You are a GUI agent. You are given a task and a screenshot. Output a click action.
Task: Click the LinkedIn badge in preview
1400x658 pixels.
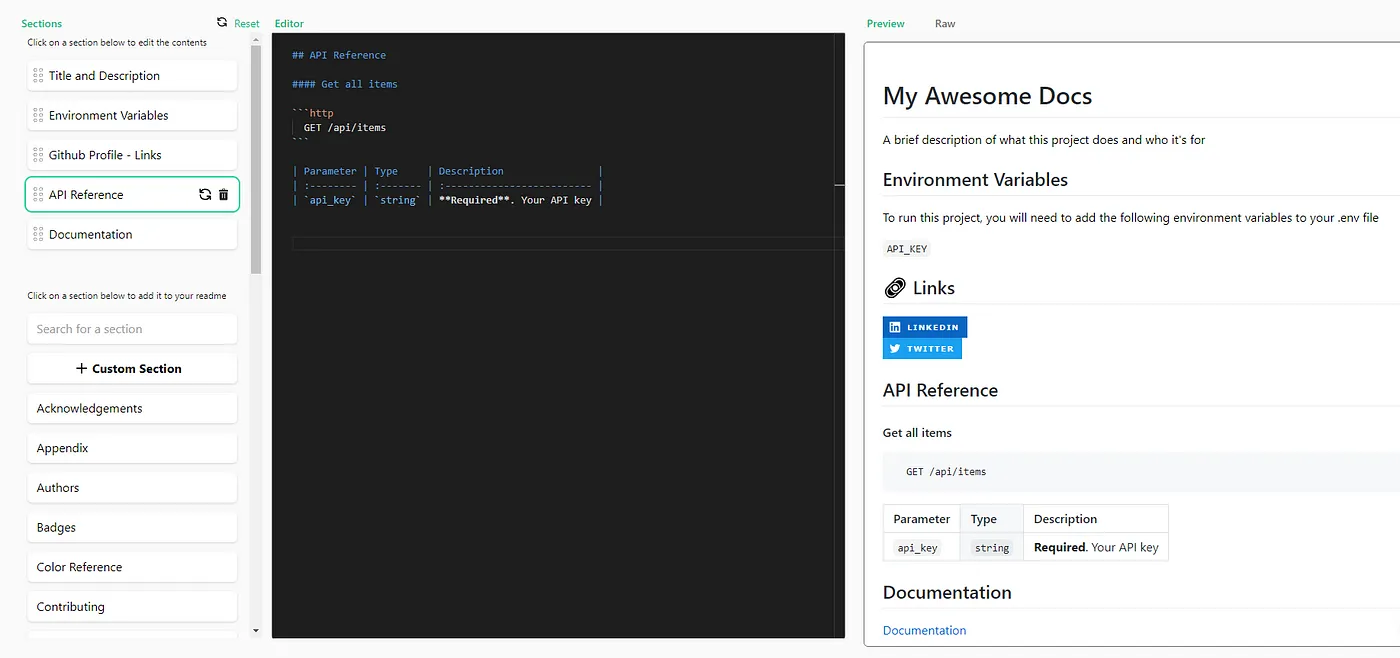pyautogui.click(x=924, y=327)
